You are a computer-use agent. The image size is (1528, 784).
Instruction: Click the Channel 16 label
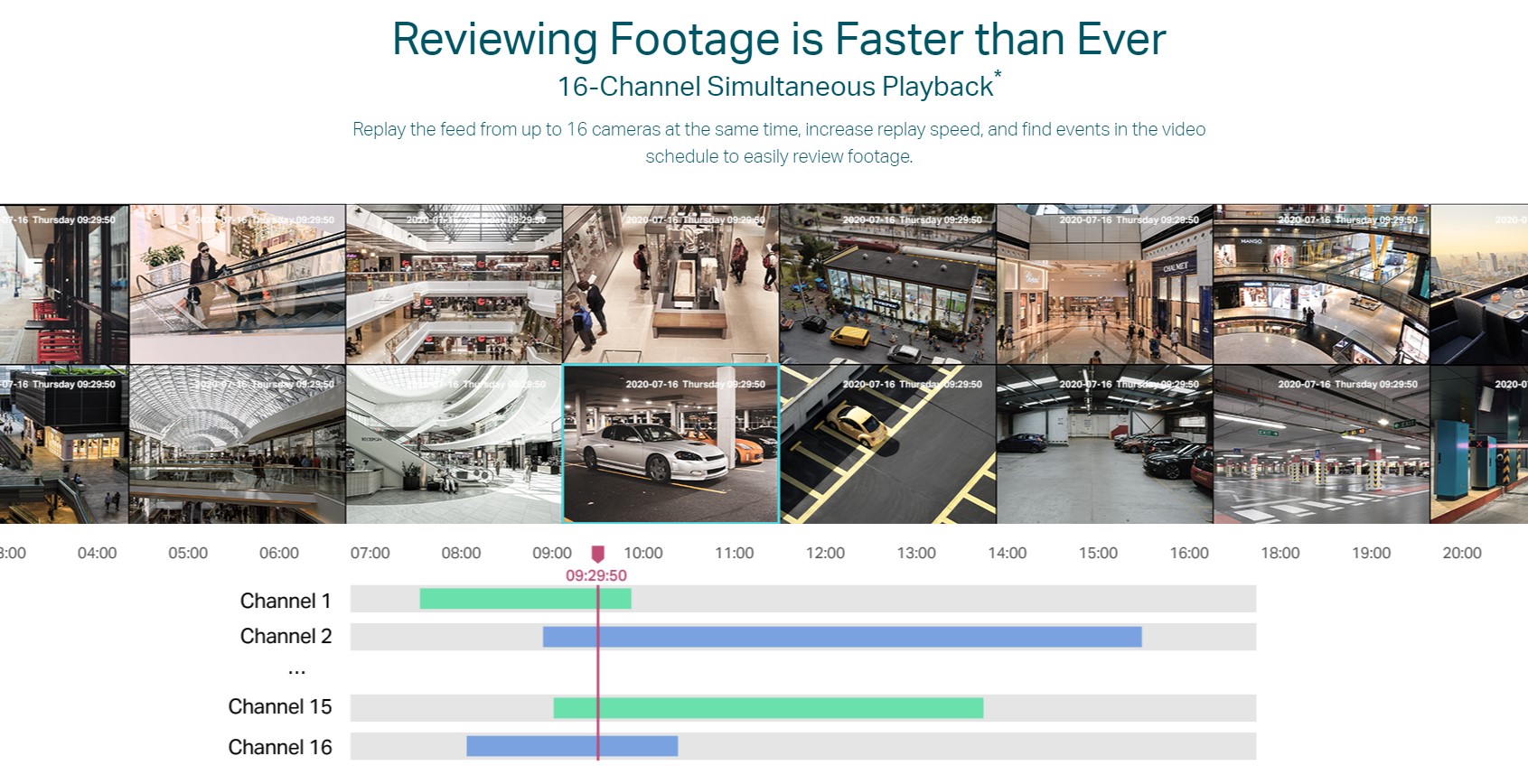coord(280,747)
